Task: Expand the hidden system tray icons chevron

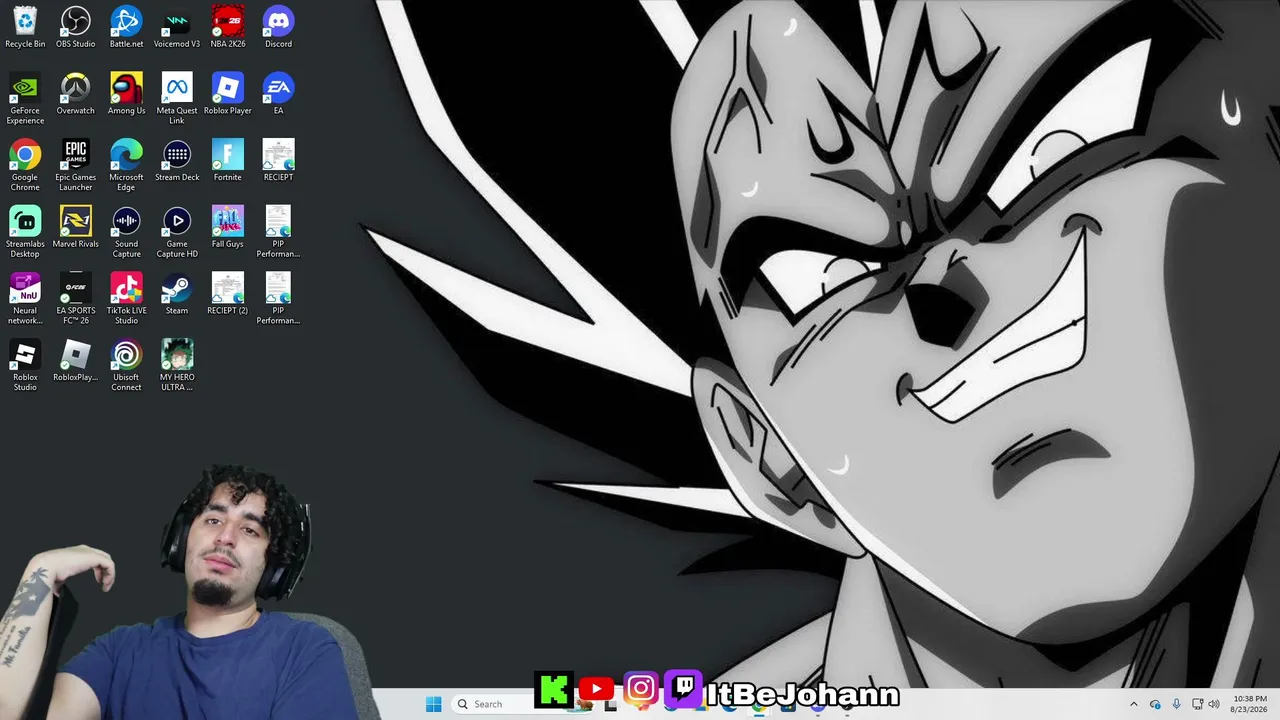Action: (x=1133, y=704)
